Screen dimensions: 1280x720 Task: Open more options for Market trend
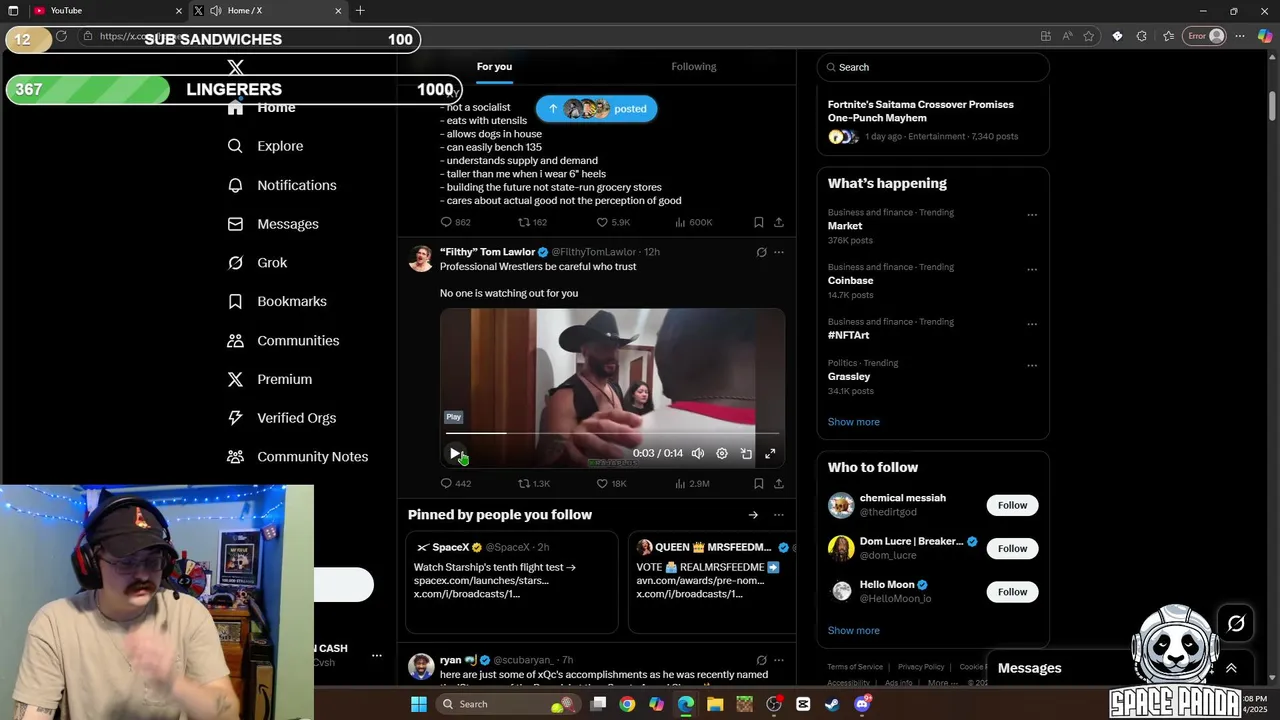(1032, 215)
